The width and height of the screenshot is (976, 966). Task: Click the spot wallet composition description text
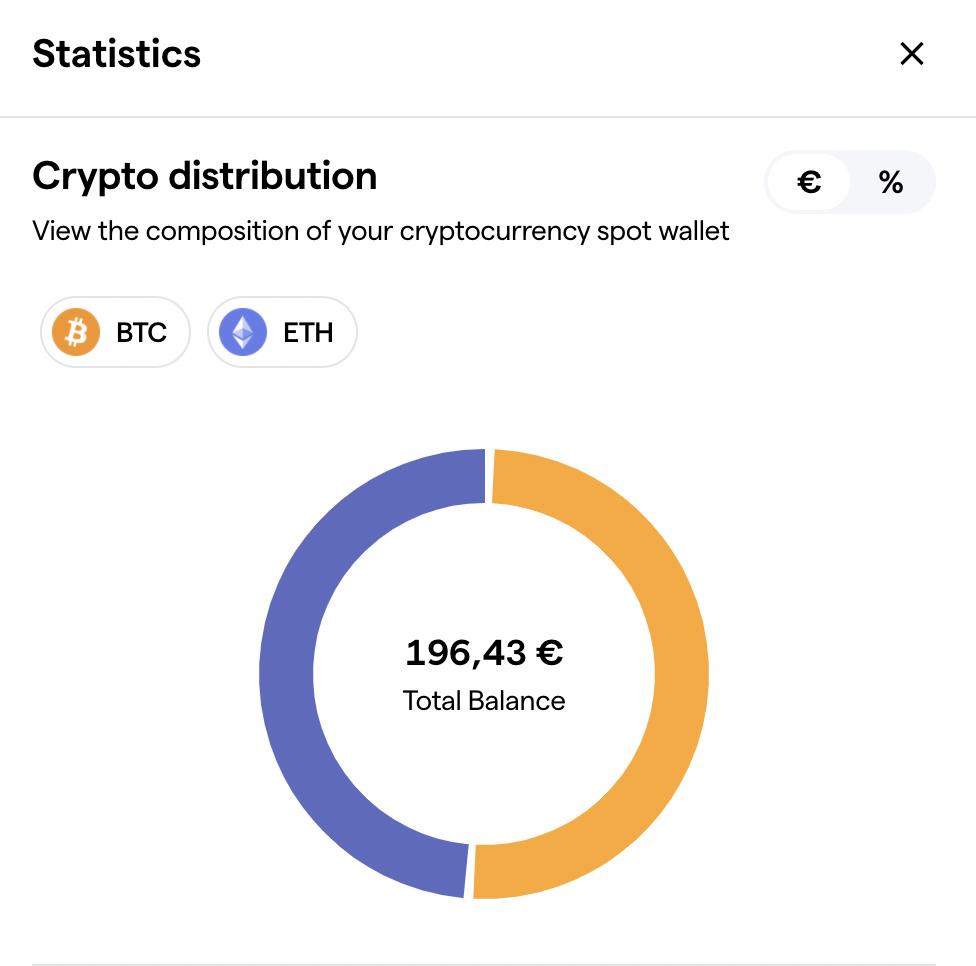pos(380,231)
